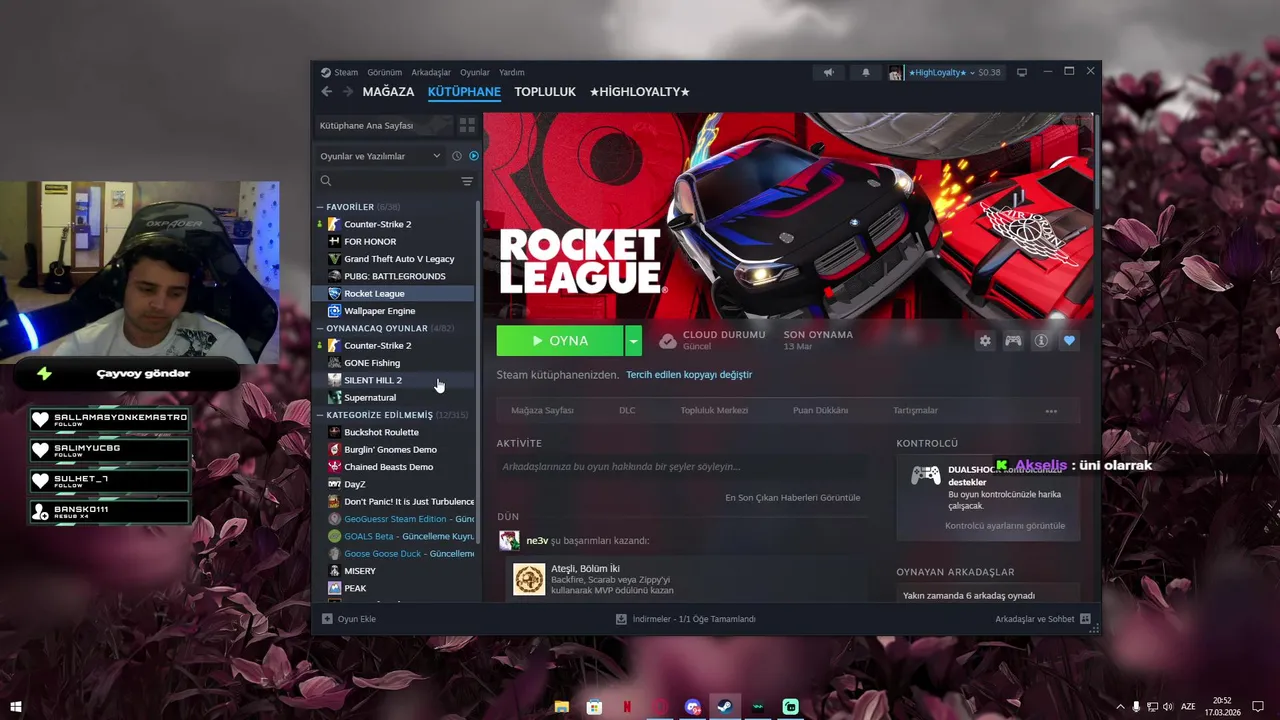Toggle Rocket League favorite heart
Screen dimensions: 1280x720
[x=1069, y=341]
